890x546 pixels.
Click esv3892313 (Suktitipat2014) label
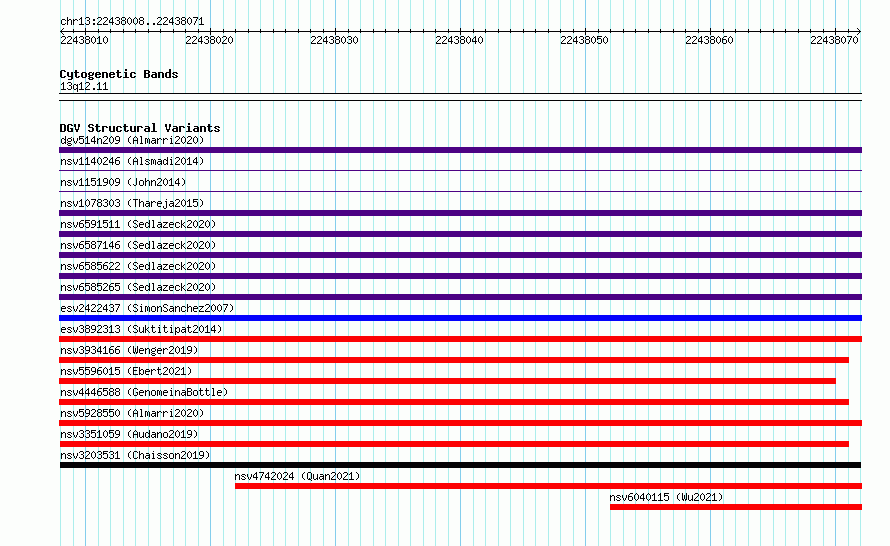(x=141, y=329)
